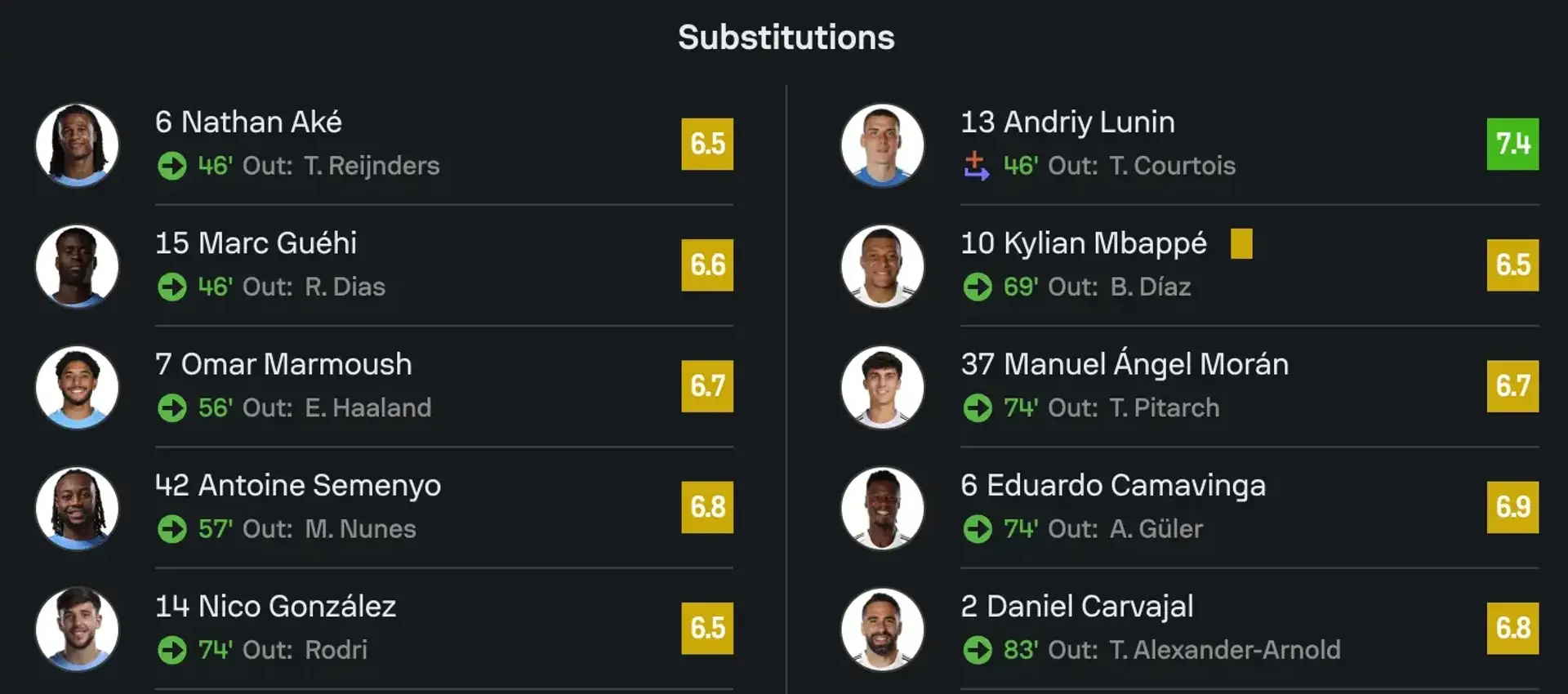Image resolution: width=1568 pixels, height=694 pixels.
Task: Open Antoine Semenyo's player photo
Action: pos(77,508)
